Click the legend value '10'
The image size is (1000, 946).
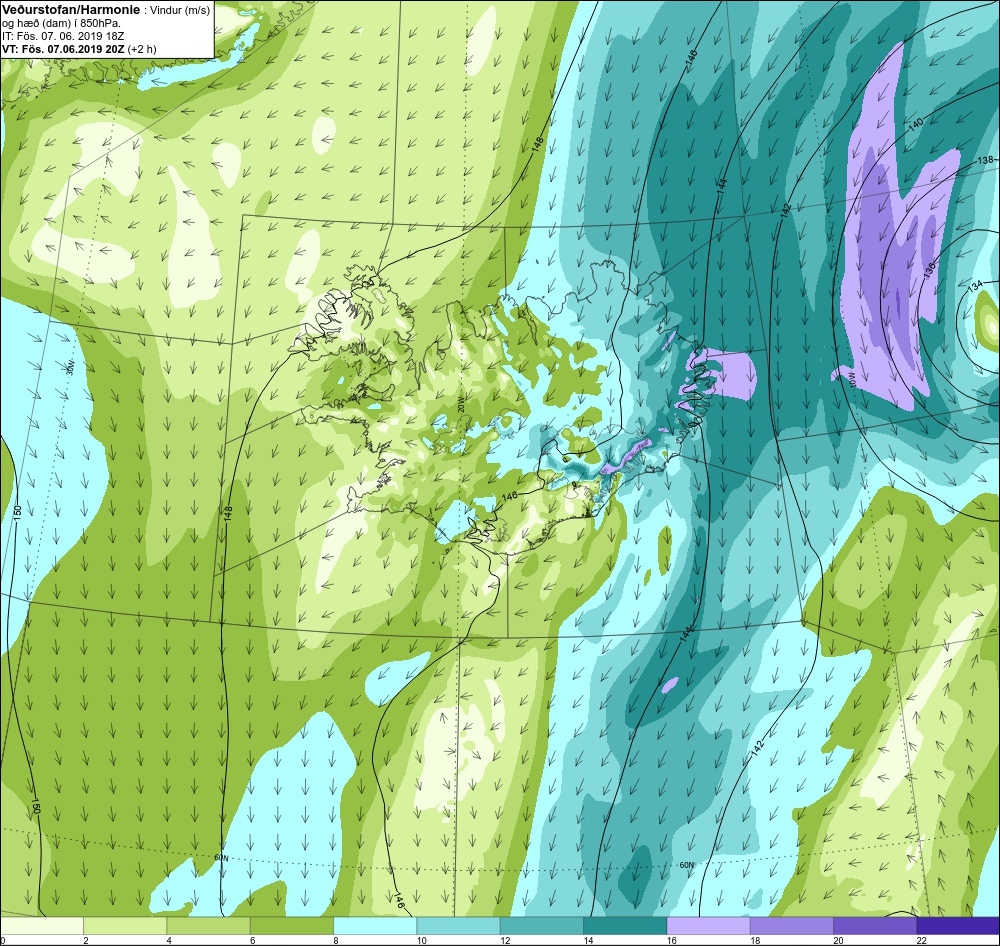coord(422,940)
